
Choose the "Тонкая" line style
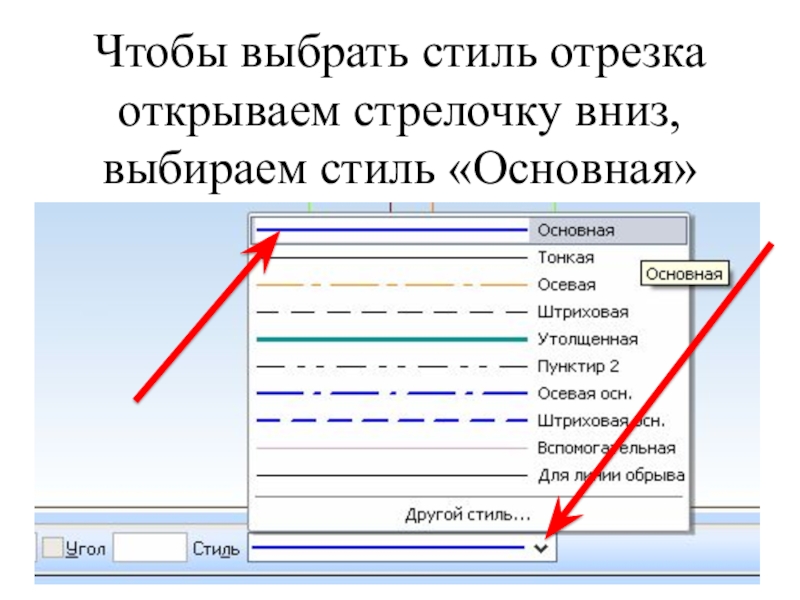469,258
